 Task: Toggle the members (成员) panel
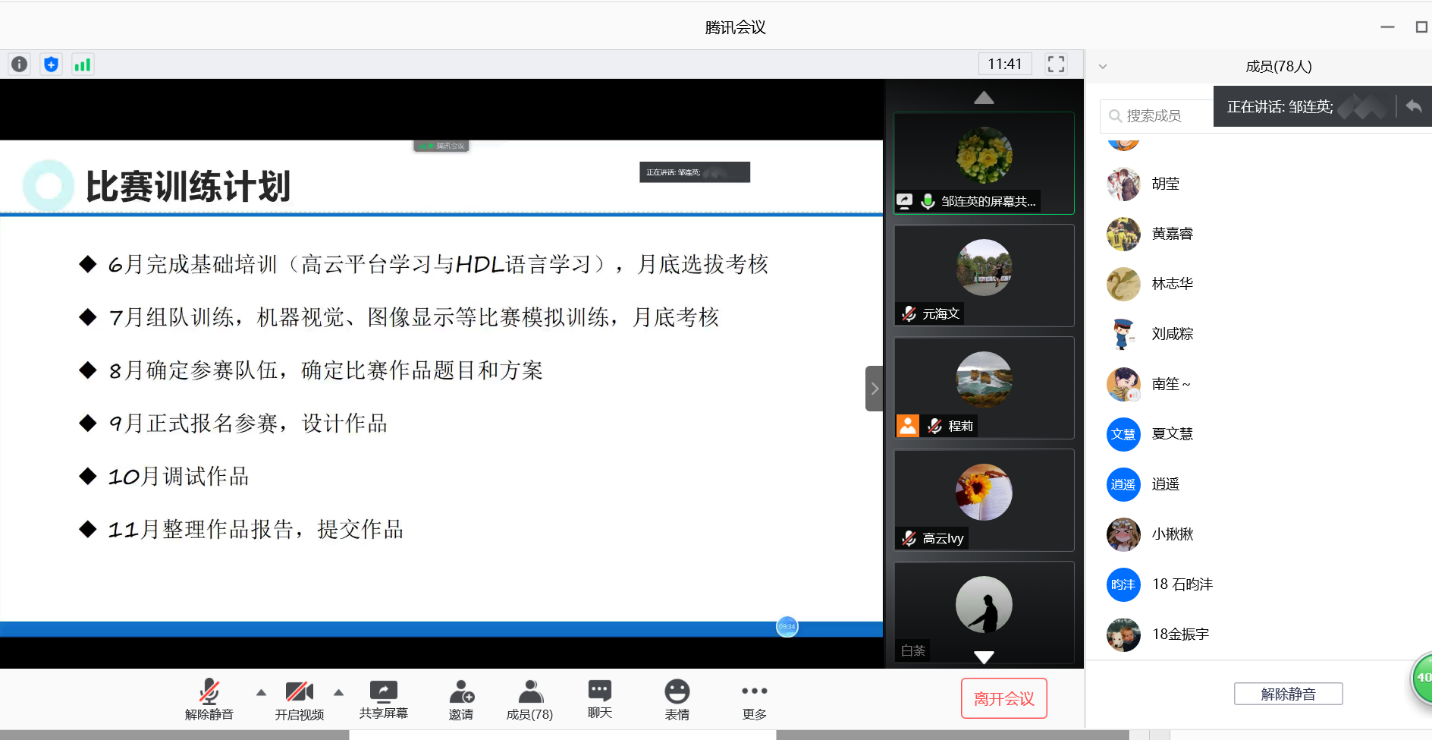click(x=529, y=699)
